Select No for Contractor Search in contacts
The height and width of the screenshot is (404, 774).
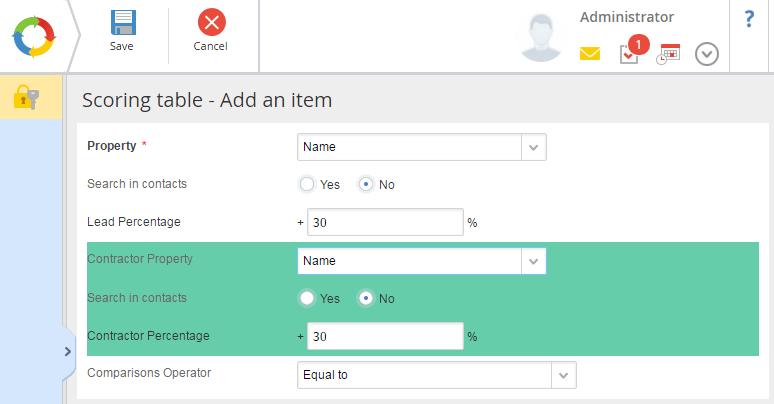(366, 298)
